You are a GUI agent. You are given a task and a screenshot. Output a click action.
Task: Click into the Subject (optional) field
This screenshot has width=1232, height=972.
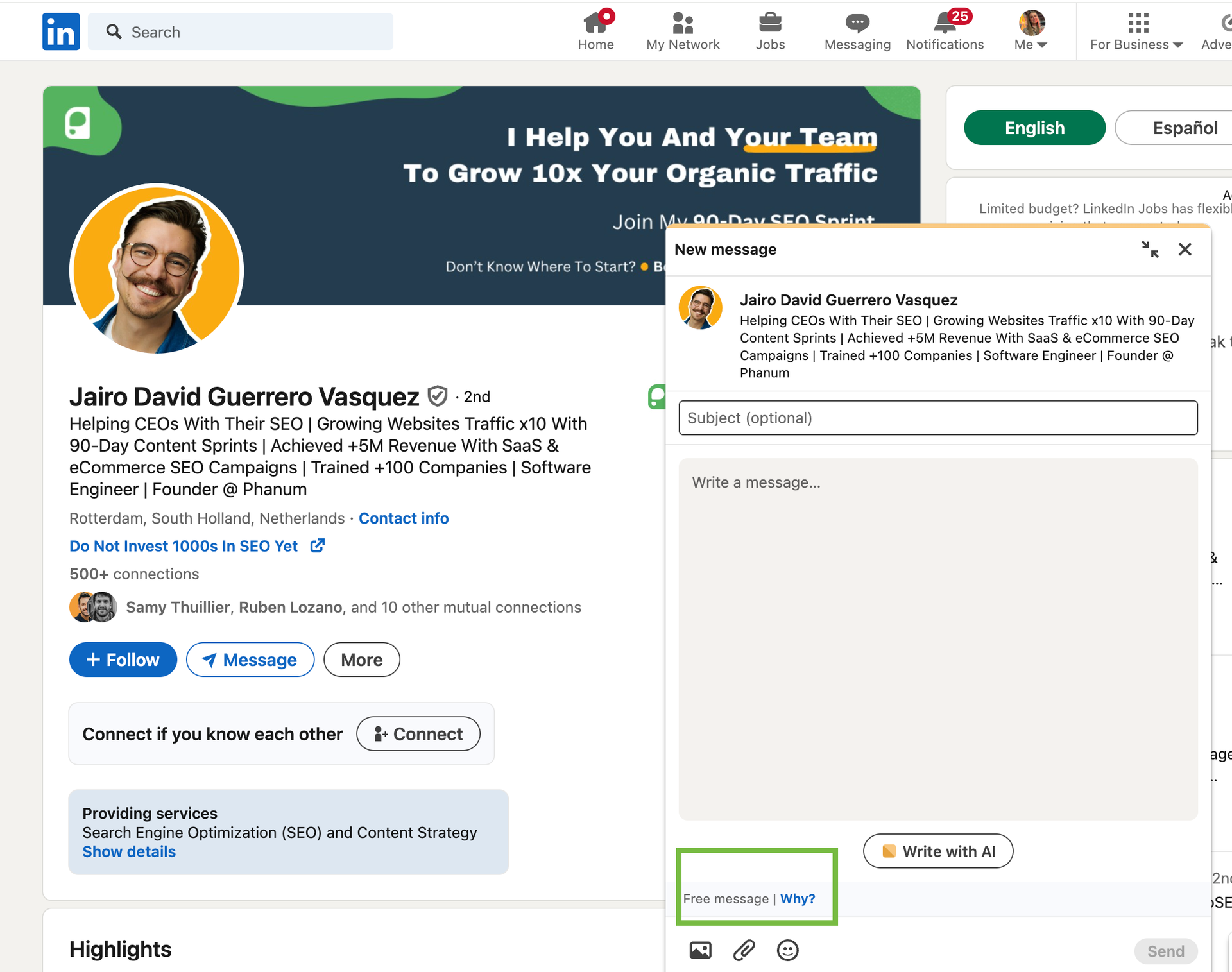point(937,418)
